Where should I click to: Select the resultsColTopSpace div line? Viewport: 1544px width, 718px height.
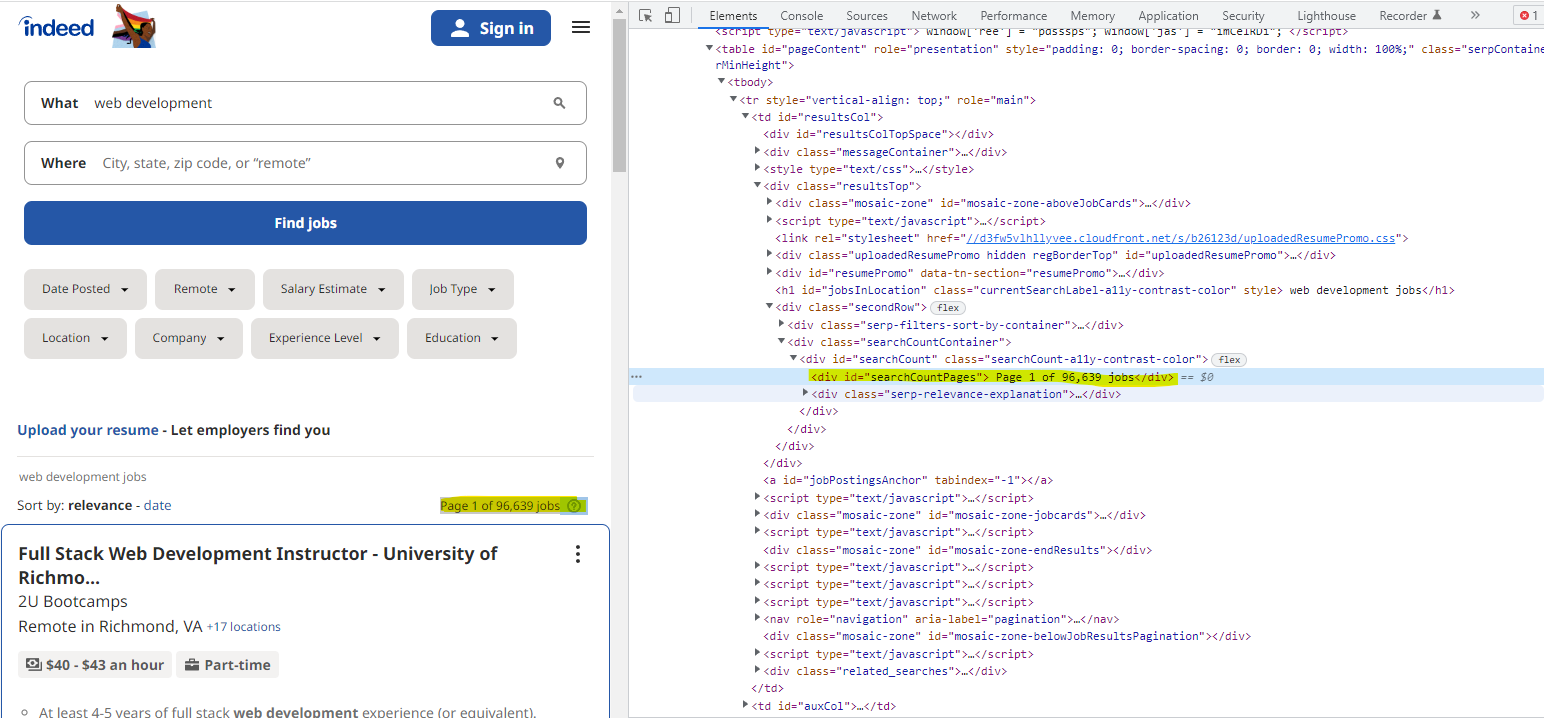[x=879, y=134]
